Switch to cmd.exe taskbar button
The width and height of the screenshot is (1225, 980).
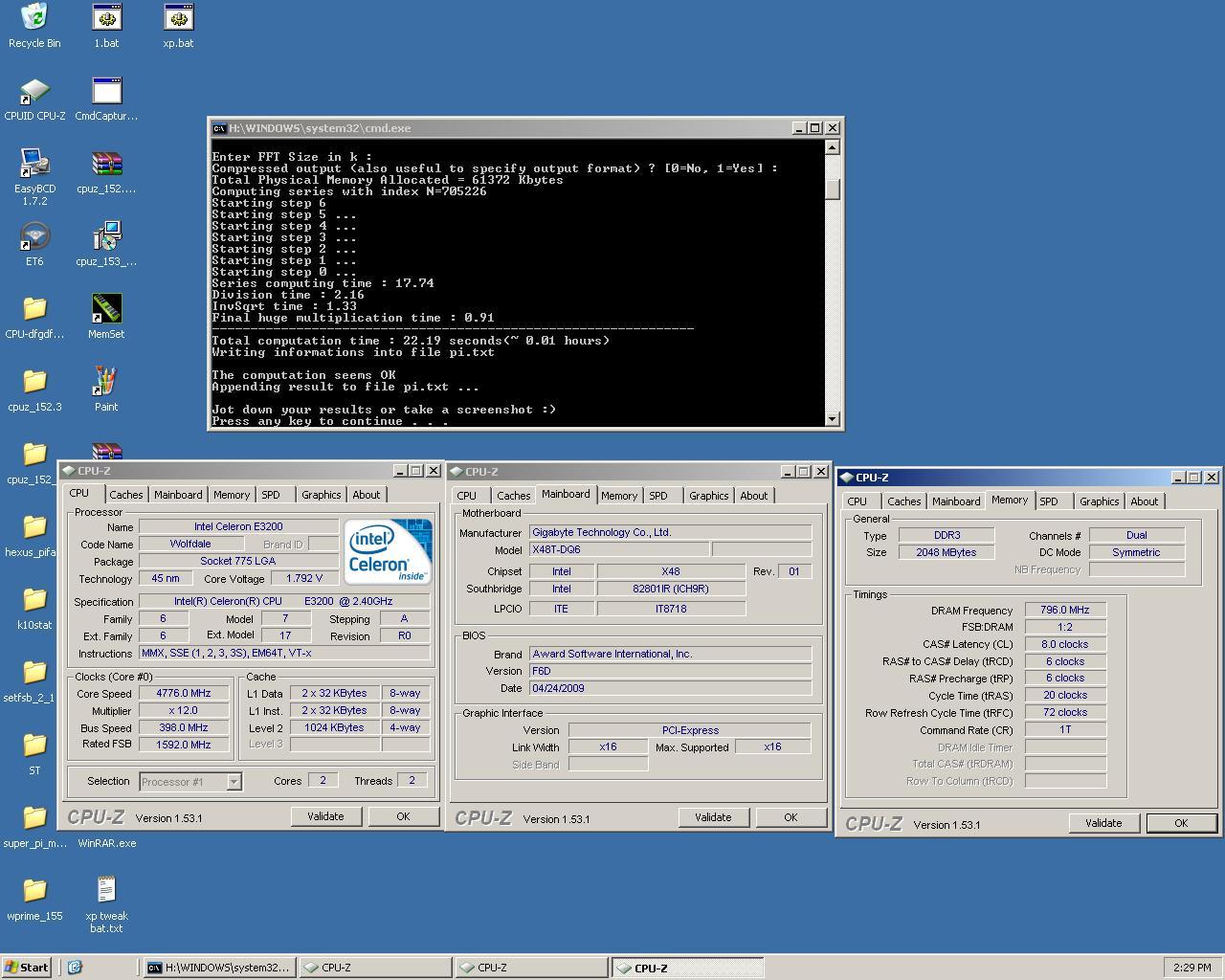click(x=219, y=968)
